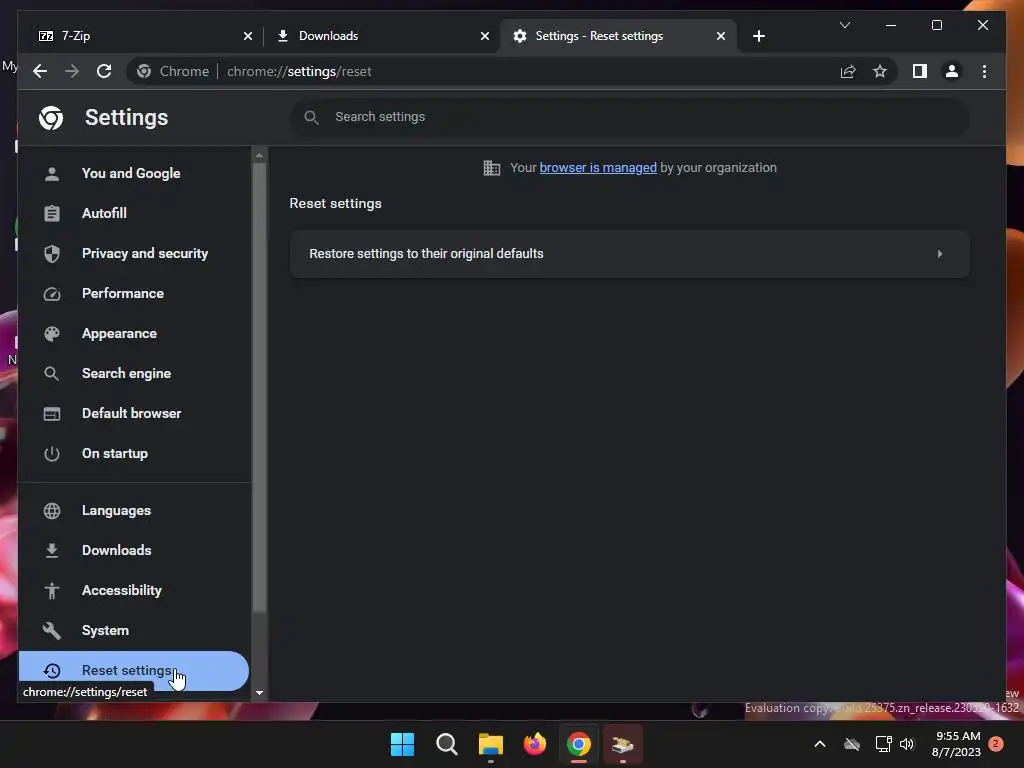This screenshot has width=1024, height=768.
Task: Select System in the sidebar
Action: point(134,630)
